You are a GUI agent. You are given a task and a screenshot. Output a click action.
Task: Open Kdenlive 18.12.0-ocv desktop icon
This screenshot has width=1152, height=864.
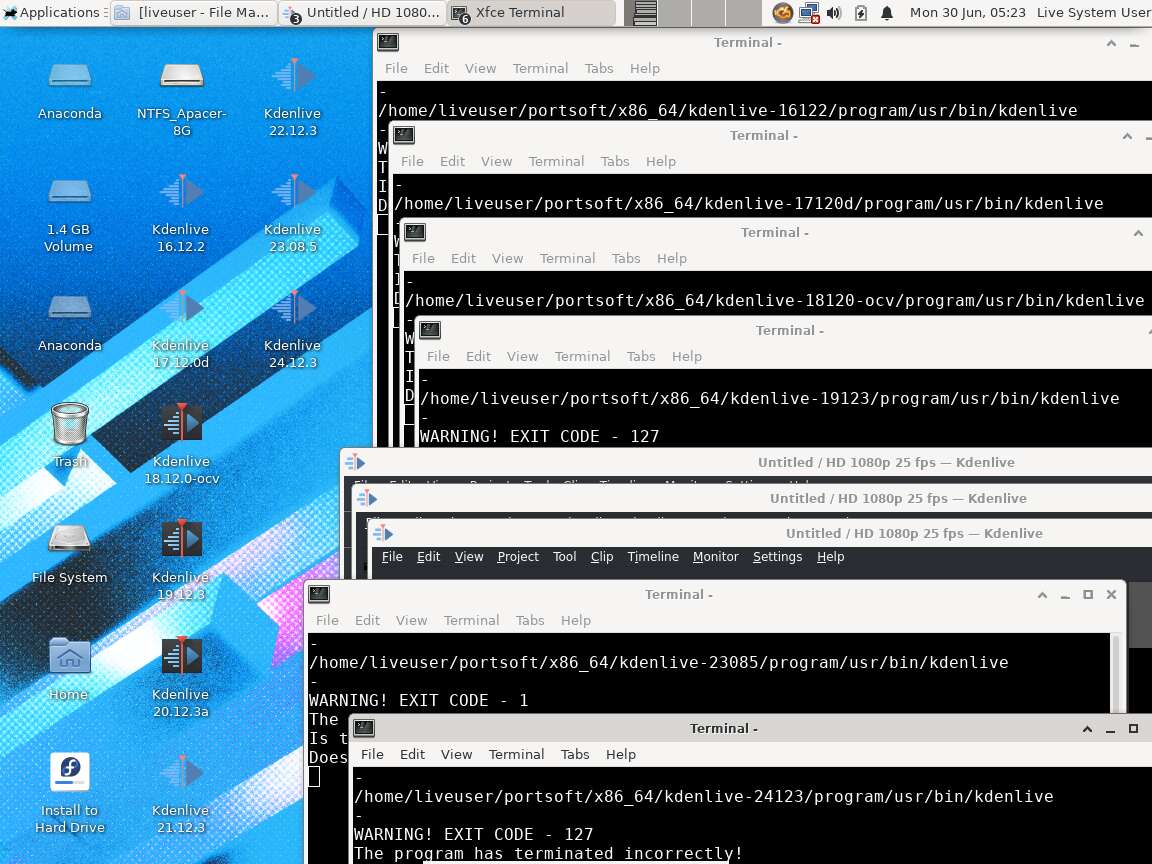[x=181, y=445]
